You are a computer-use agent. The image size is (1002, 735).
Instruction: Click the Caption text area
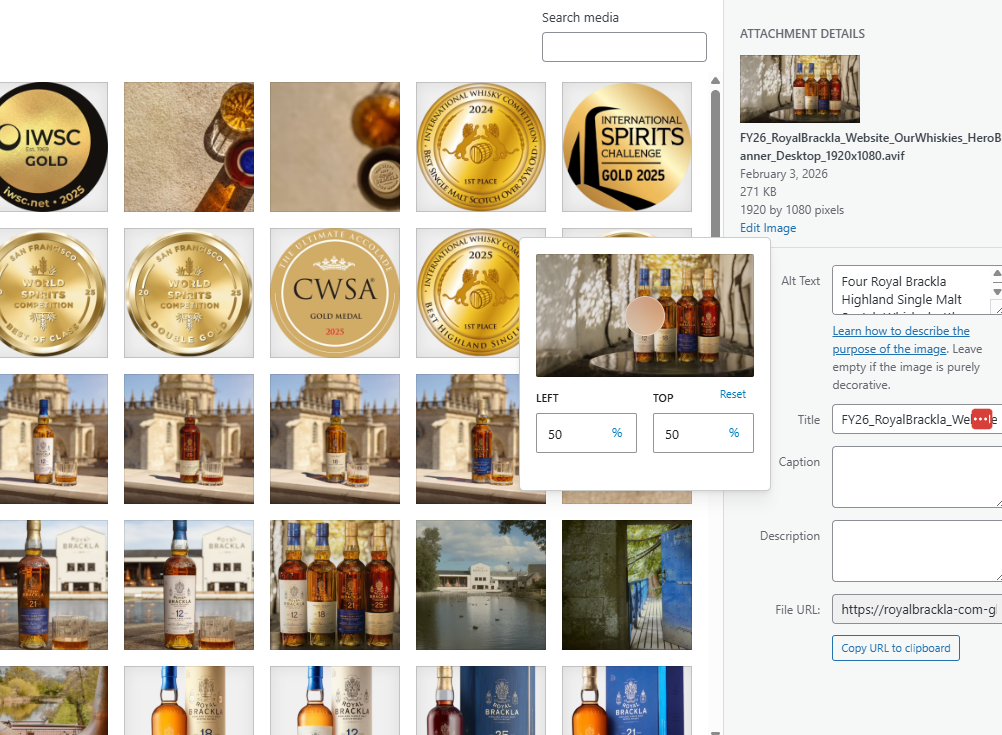(915, 477)
